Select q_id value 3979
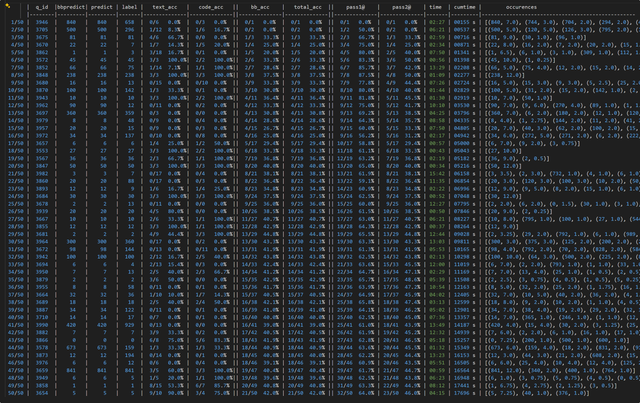This screenshot has width=640, height=403. tap(42, 120)
